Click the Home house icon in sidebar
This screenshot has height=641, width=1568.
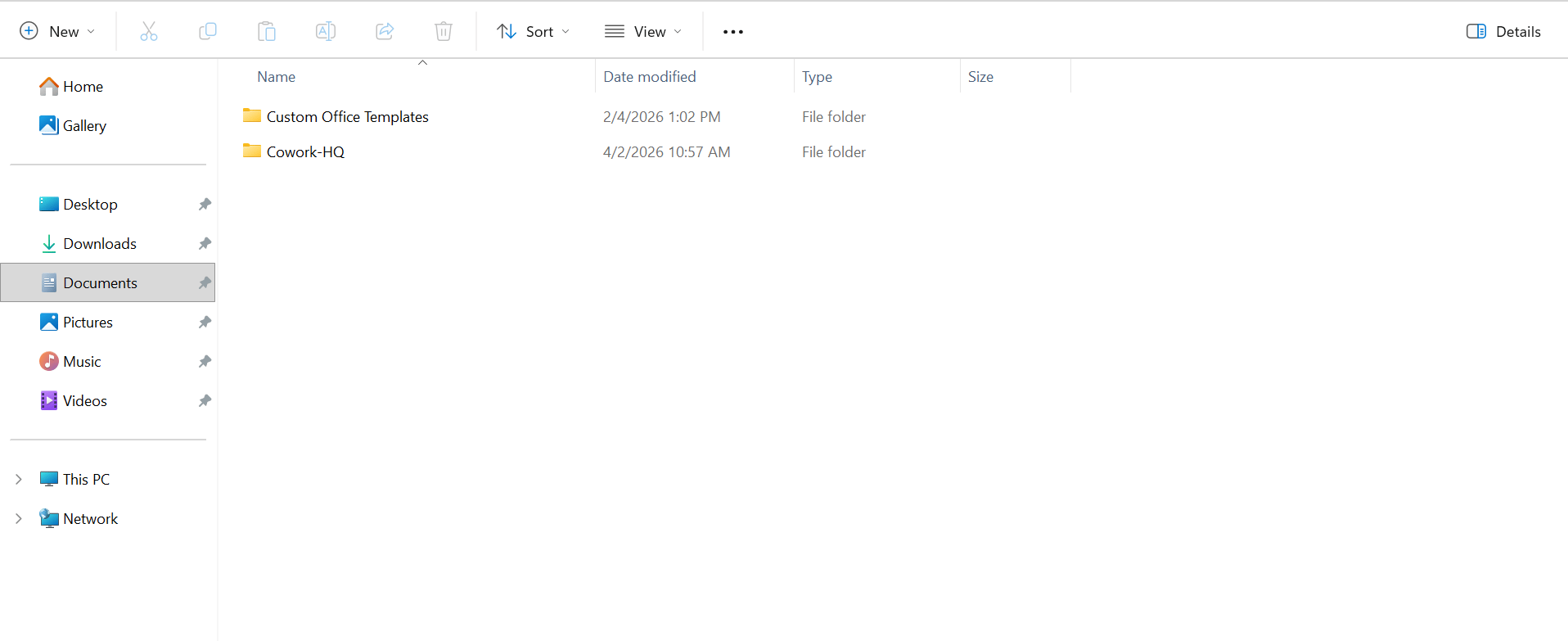coord(49,86)
